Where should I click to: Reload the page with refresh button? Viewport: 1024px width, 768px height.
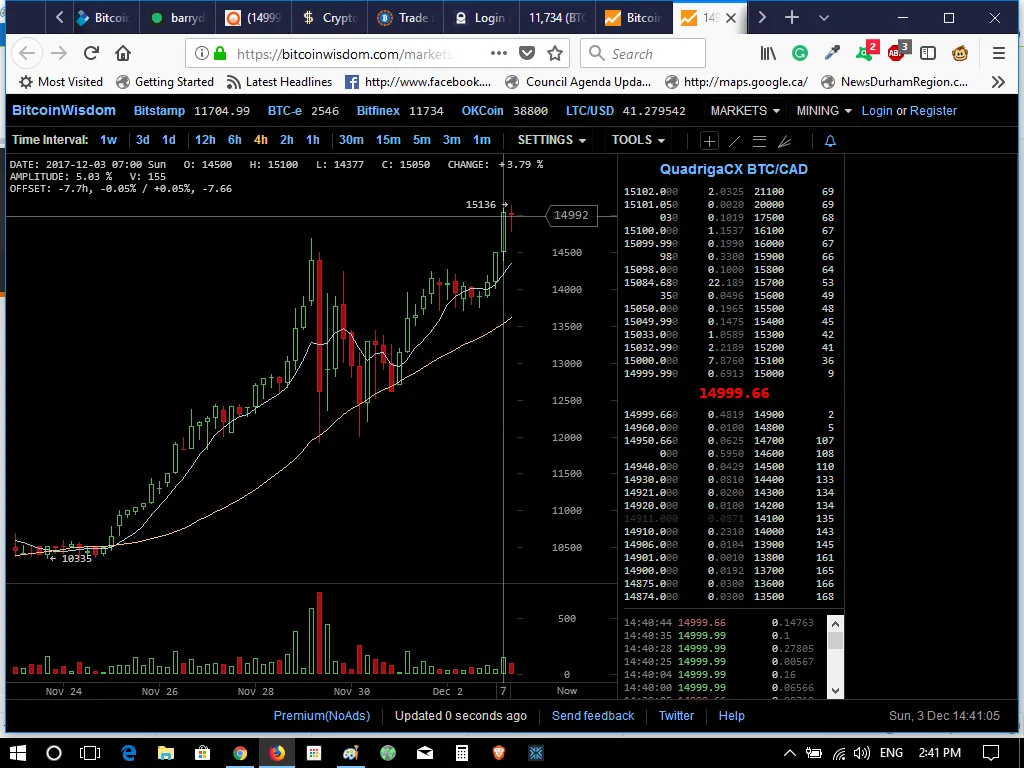tap(91, 53)
